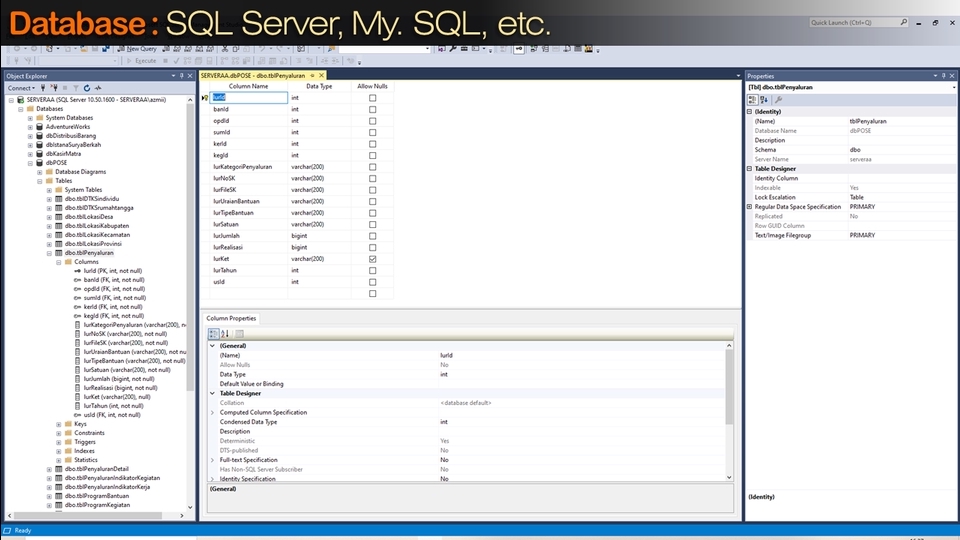Select dbo.tblPenyaluranDetail table in tree
The width and height of the screenshot is (960, 540).
97,469
